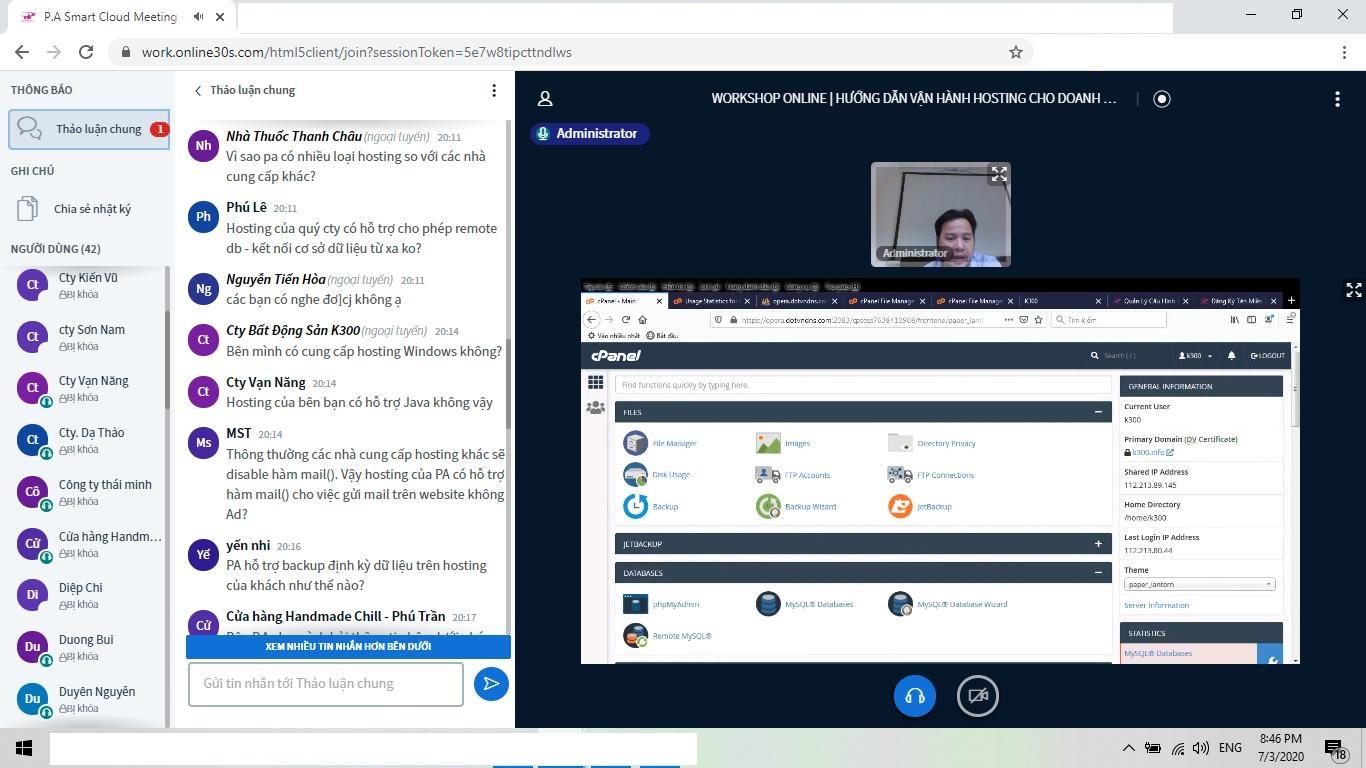The height and width of the screenshot is (768, 1366).
Task: Click Remote MySQL icon in shared cPanel
Action: pyautogui.click(x=635, y=635)
